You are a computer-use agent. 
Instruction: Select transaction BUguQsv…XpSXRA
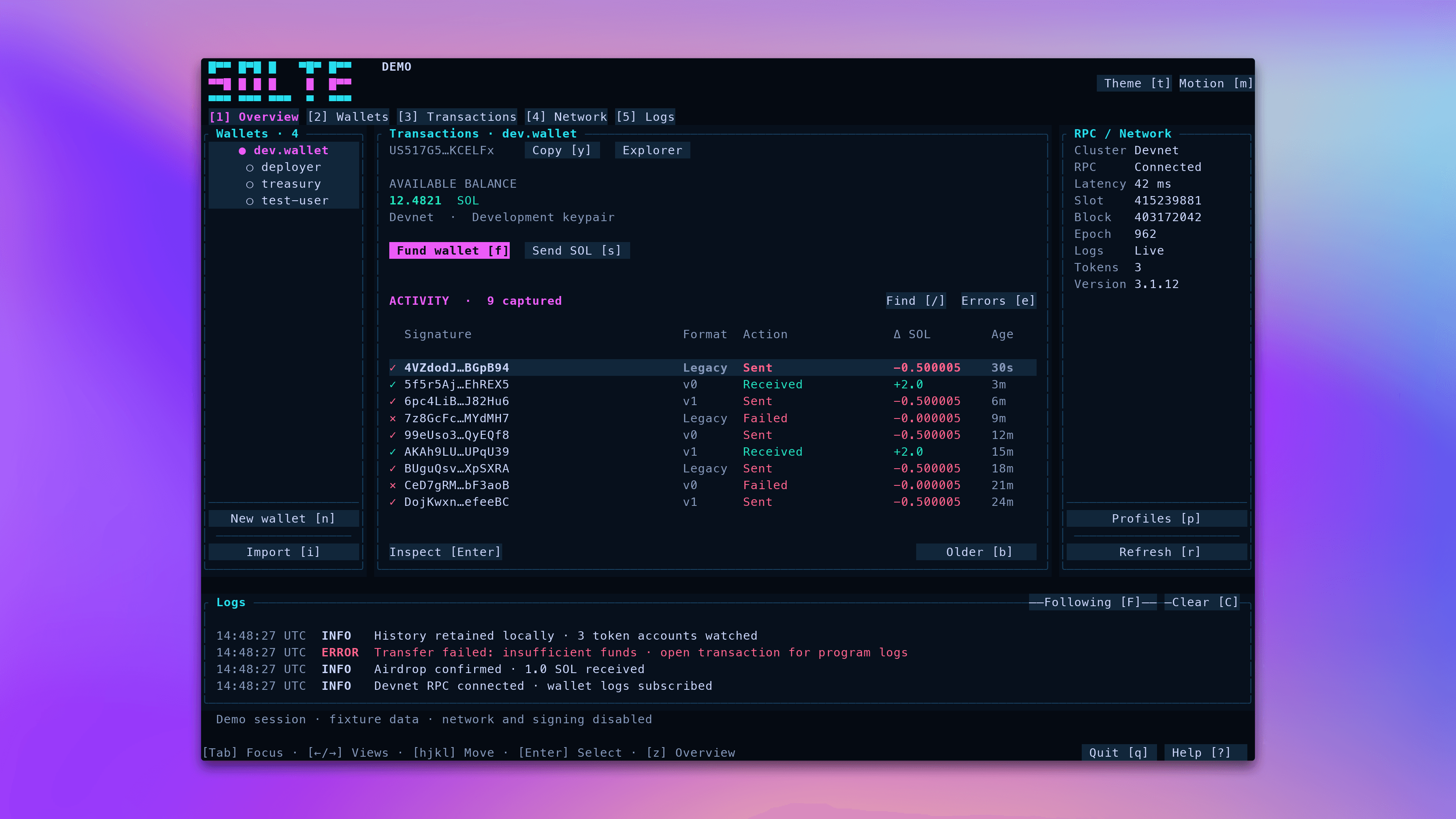712,469
